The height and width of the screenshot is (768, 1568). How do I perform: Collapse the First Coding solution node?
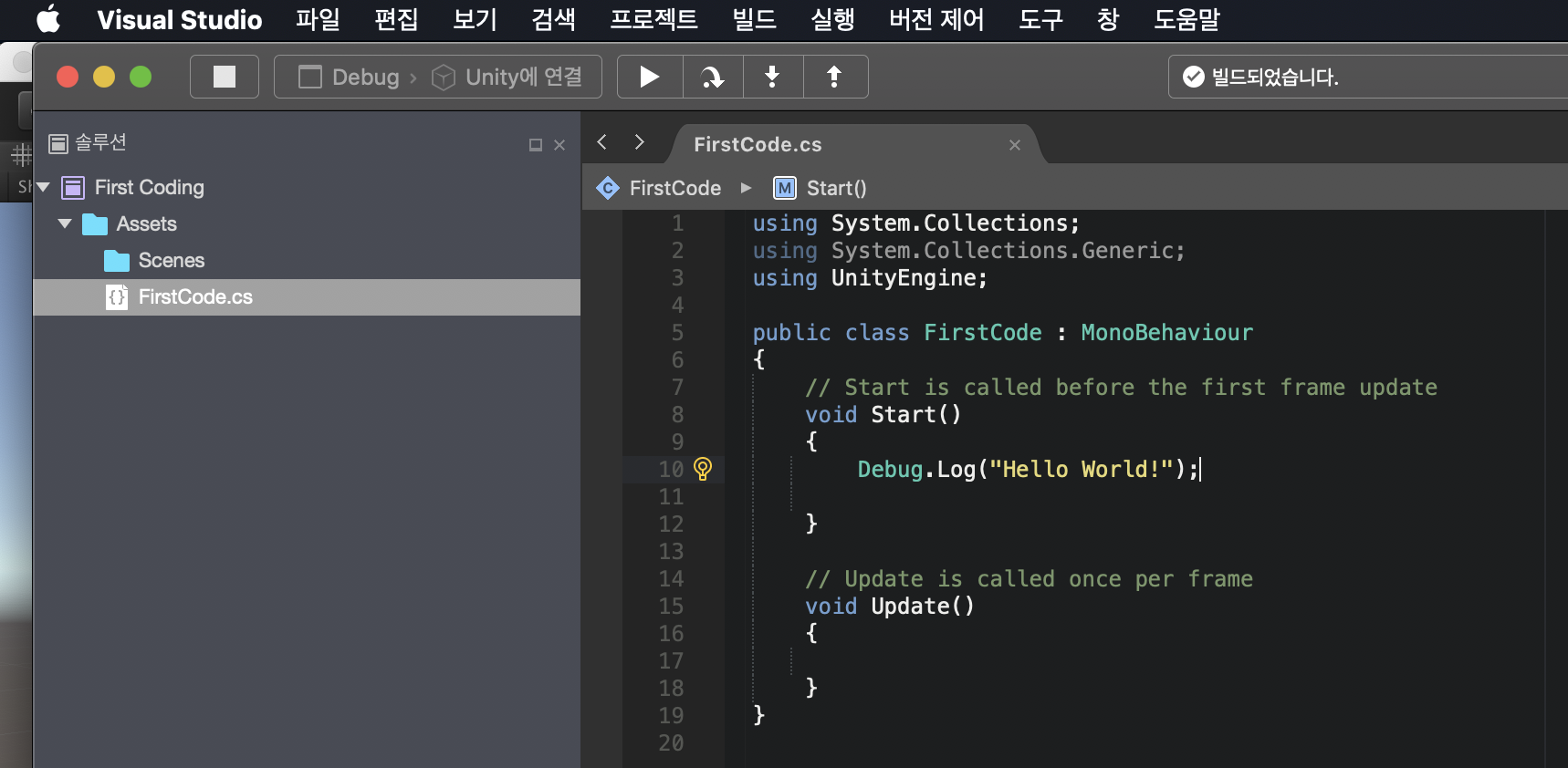[x=42, y=187]
